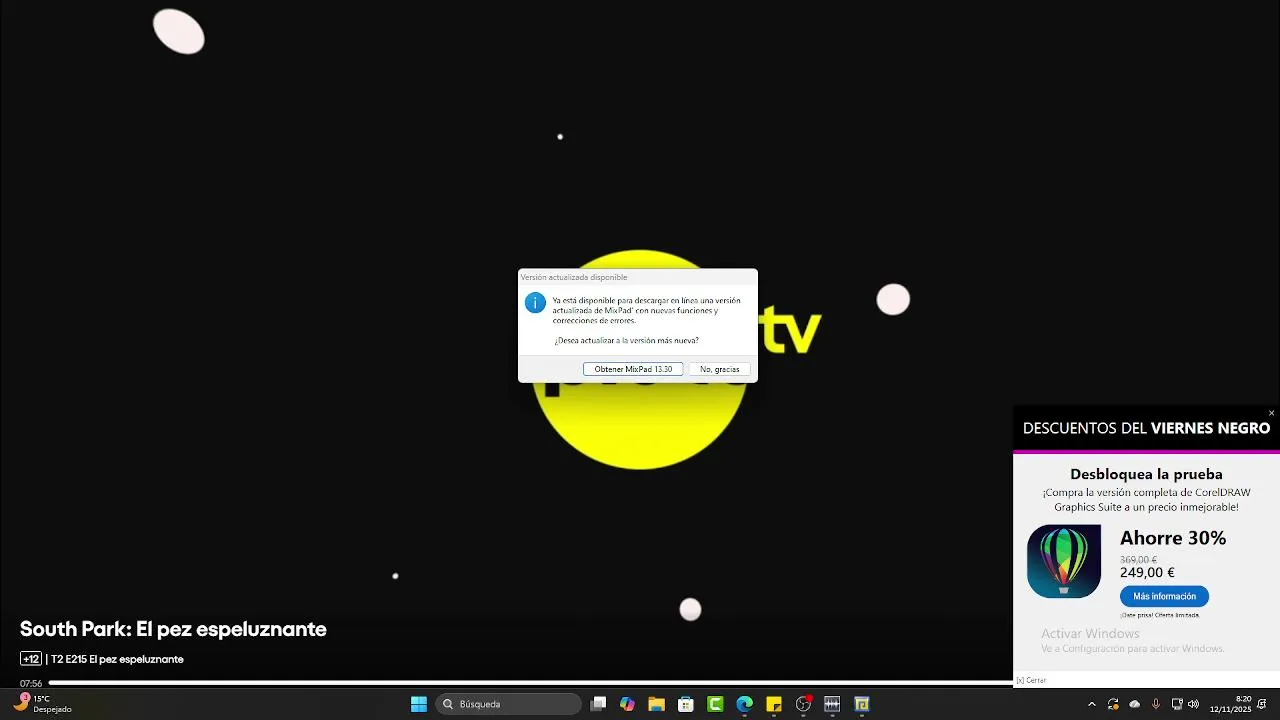The width and height of the screenshot is (1280, 720).
Task: Click the +12 age rating badge
Action: click(x=30, y=659)
